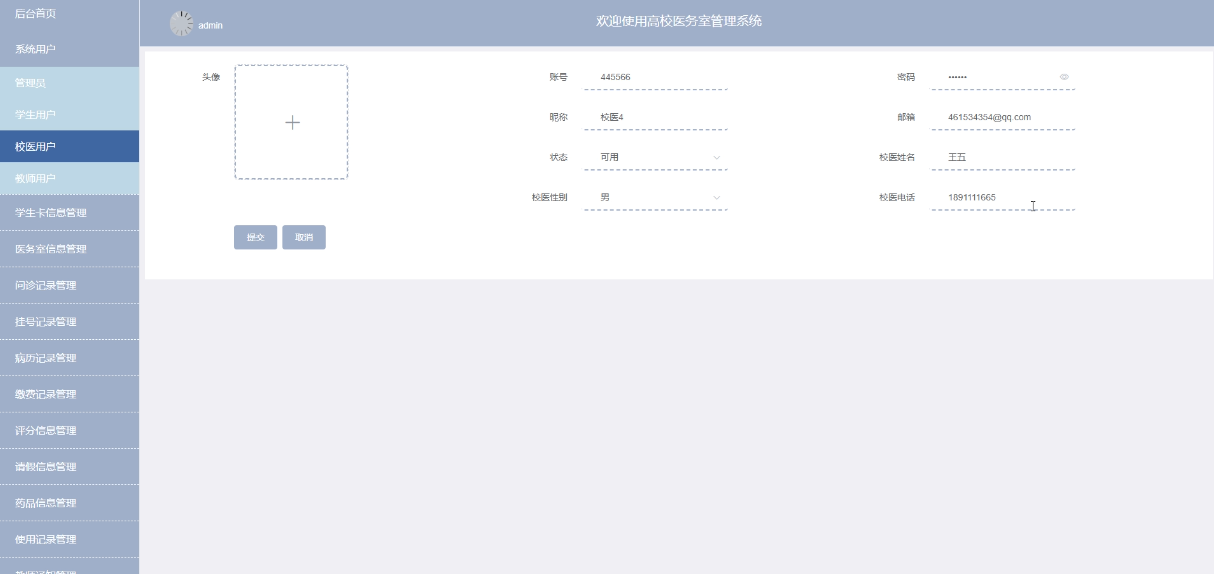Select 学生用户 submenu item
The image size is (1214, 574).
(70, 114)
